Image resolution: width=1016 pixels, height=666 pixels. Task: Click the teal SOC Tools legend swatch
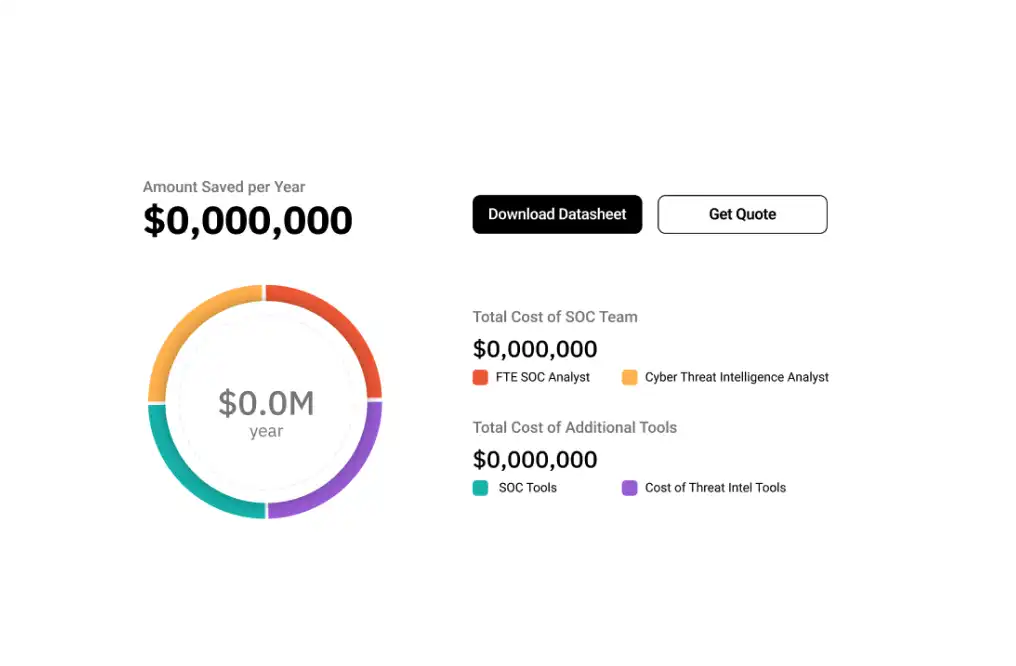(480, 488)
